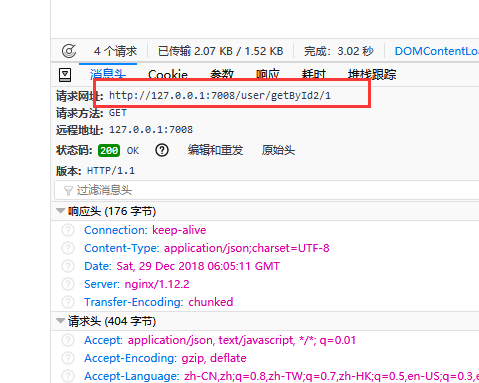
Task: Click the Date header value Sat, 29 Dec 2018
Action: [x=198, y=266]
